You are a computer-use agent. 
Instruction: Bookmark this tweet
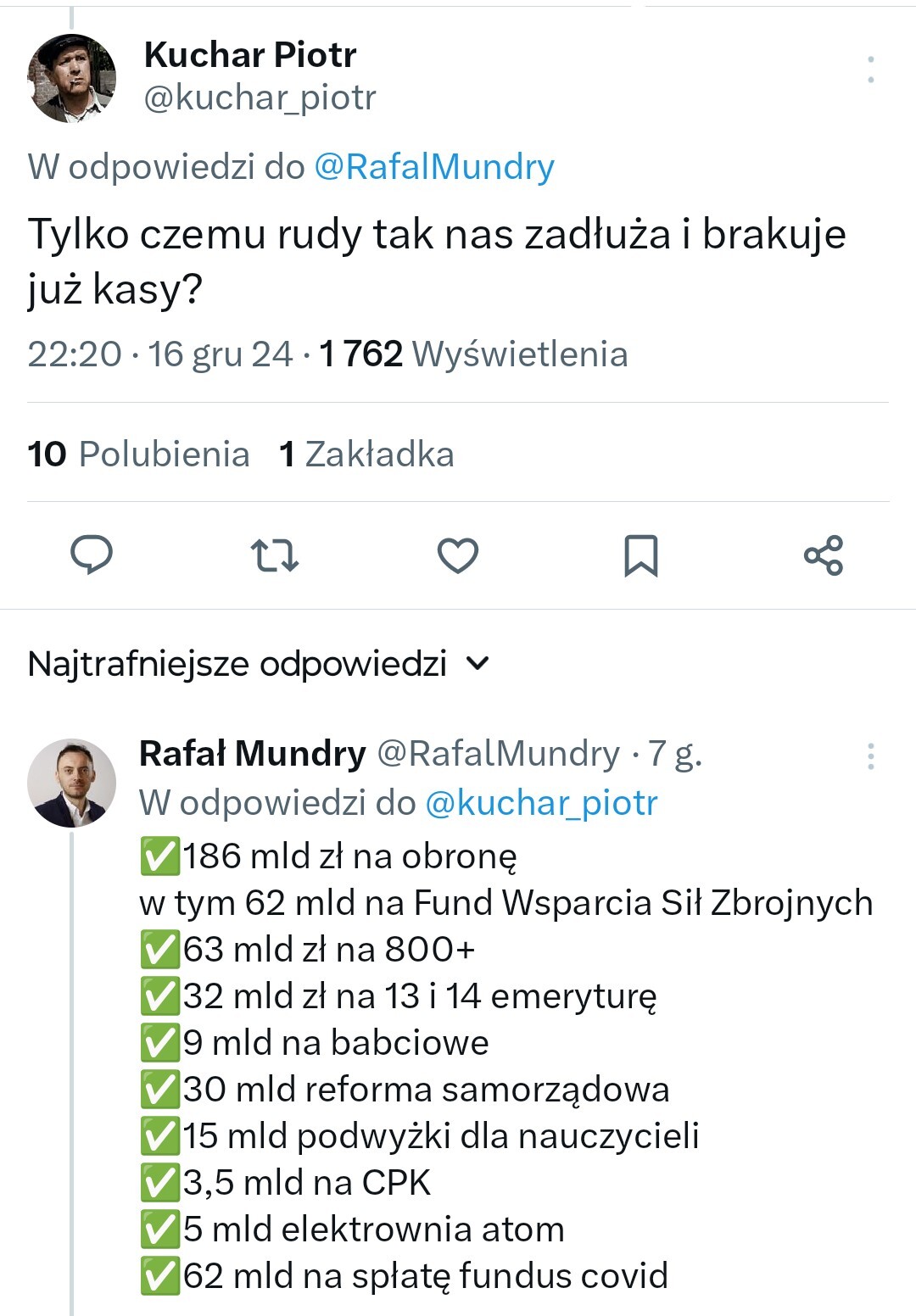pos(641,555)
